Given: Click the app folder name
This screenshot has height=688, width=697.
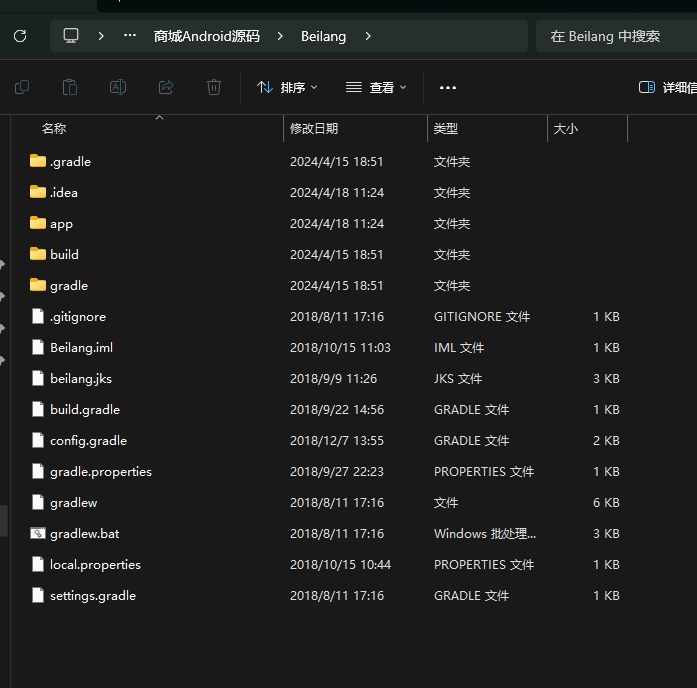Looking at the screenshot, I should pyautogui.click(x=61, y=224).
